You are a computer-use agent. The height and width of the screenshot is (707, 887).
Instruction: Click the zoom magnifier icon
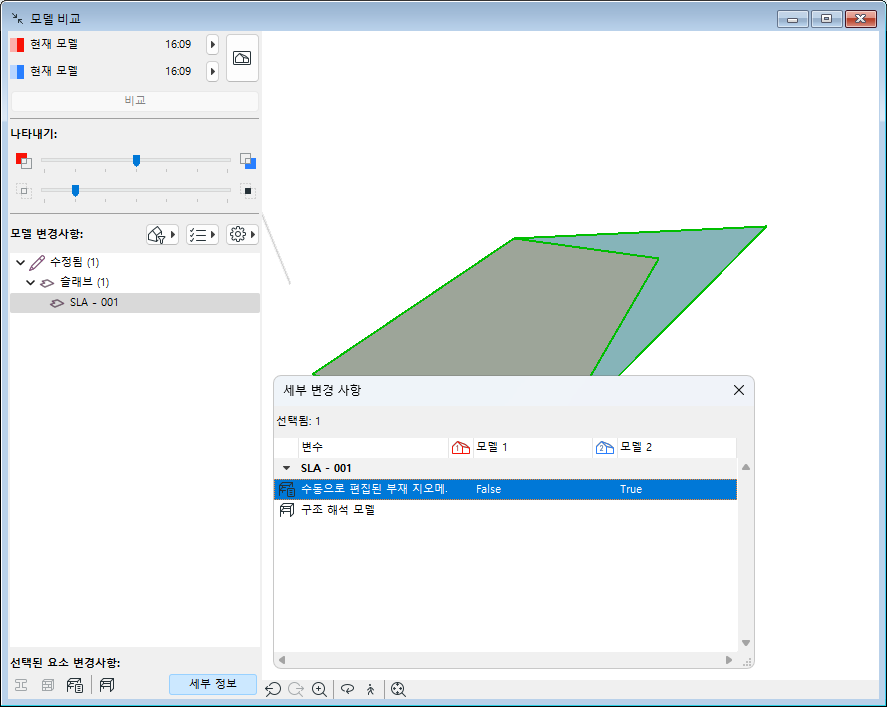point(320,689)
